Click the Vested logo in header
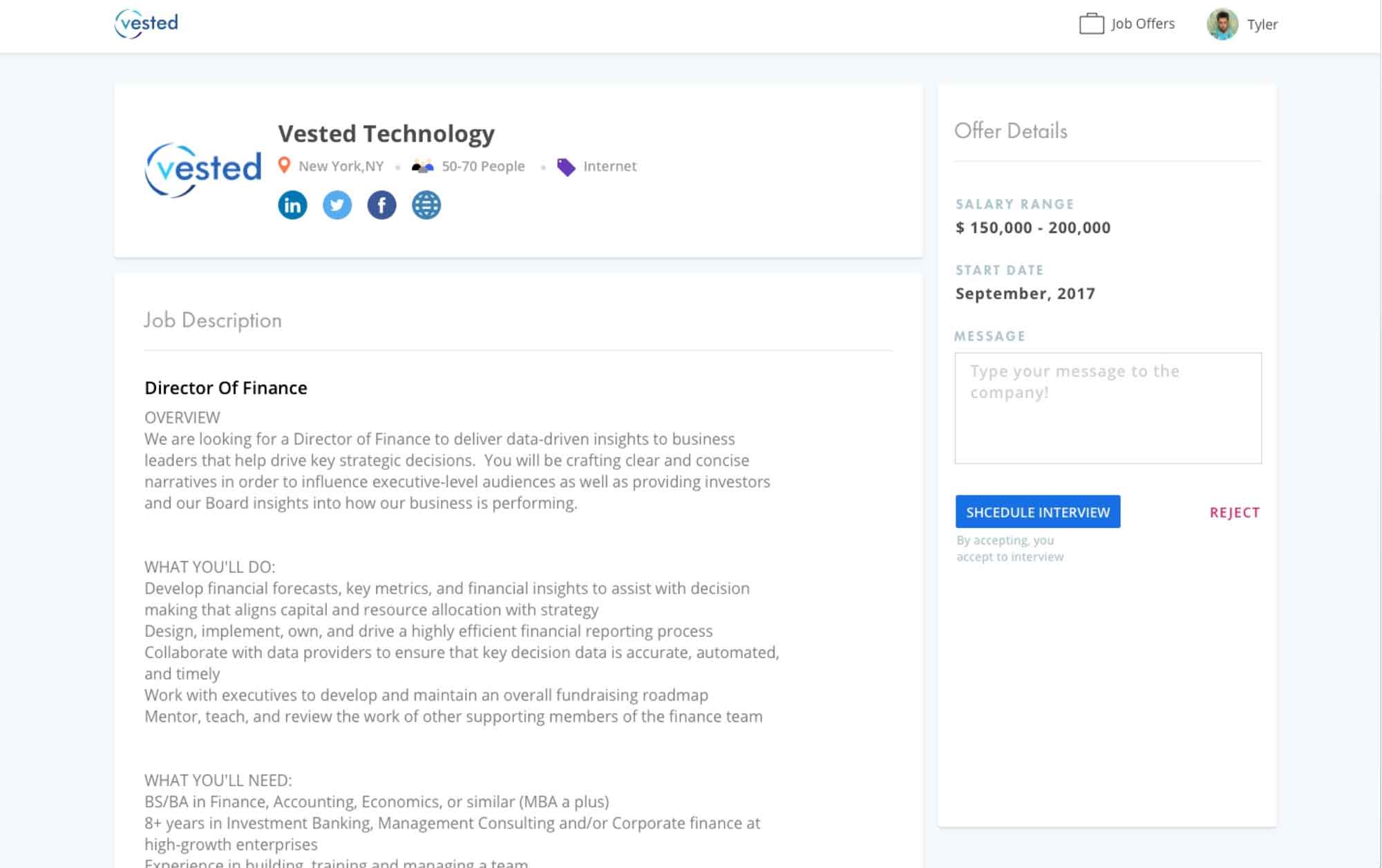This screenshot has height=868, width=1382. [146, 23]
